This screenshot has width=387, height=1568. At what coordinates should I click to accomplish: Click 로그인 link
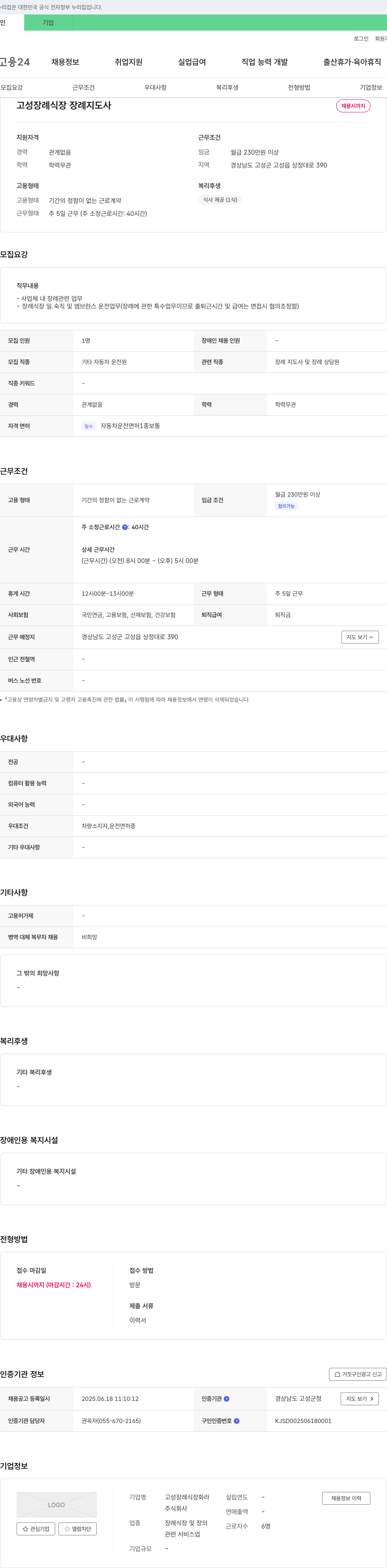coord(361,38)
